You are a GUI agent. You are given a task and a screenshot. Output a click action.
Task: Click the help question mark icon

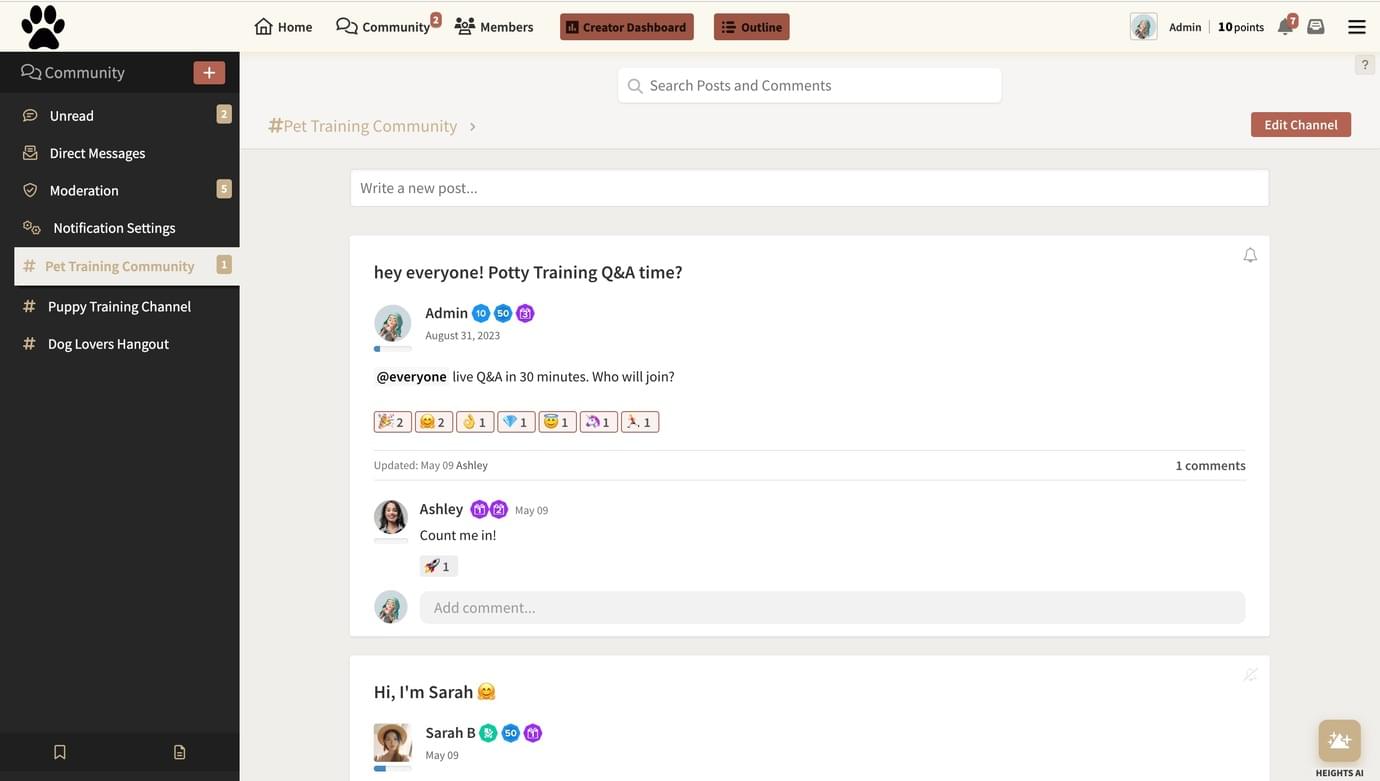click(1364, 65)
